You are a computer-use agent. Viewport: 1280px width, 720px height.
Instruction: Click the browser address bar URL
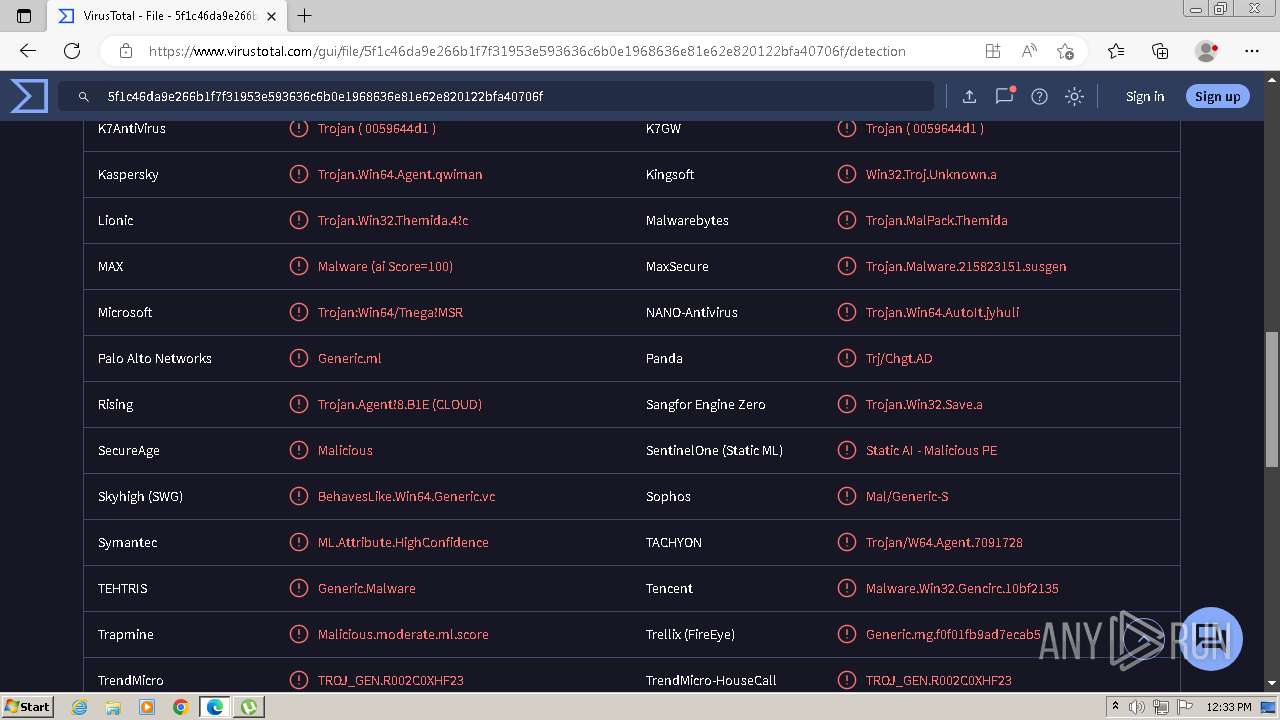point(527,51)
